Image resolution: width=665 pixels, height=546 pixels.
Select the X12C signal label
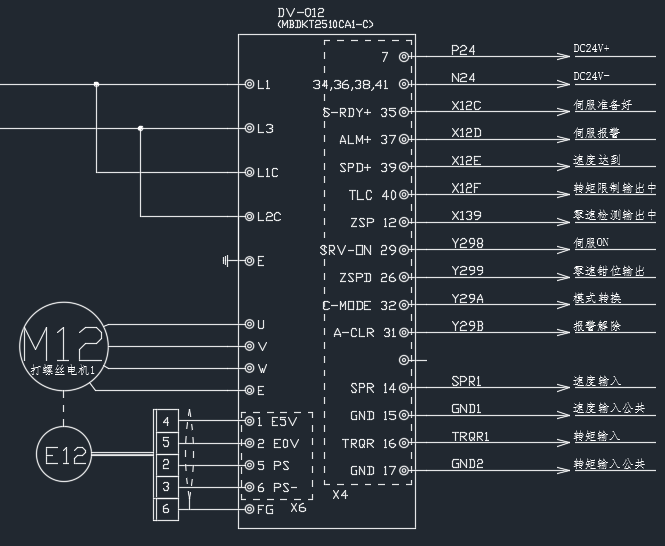pos(466,105)
